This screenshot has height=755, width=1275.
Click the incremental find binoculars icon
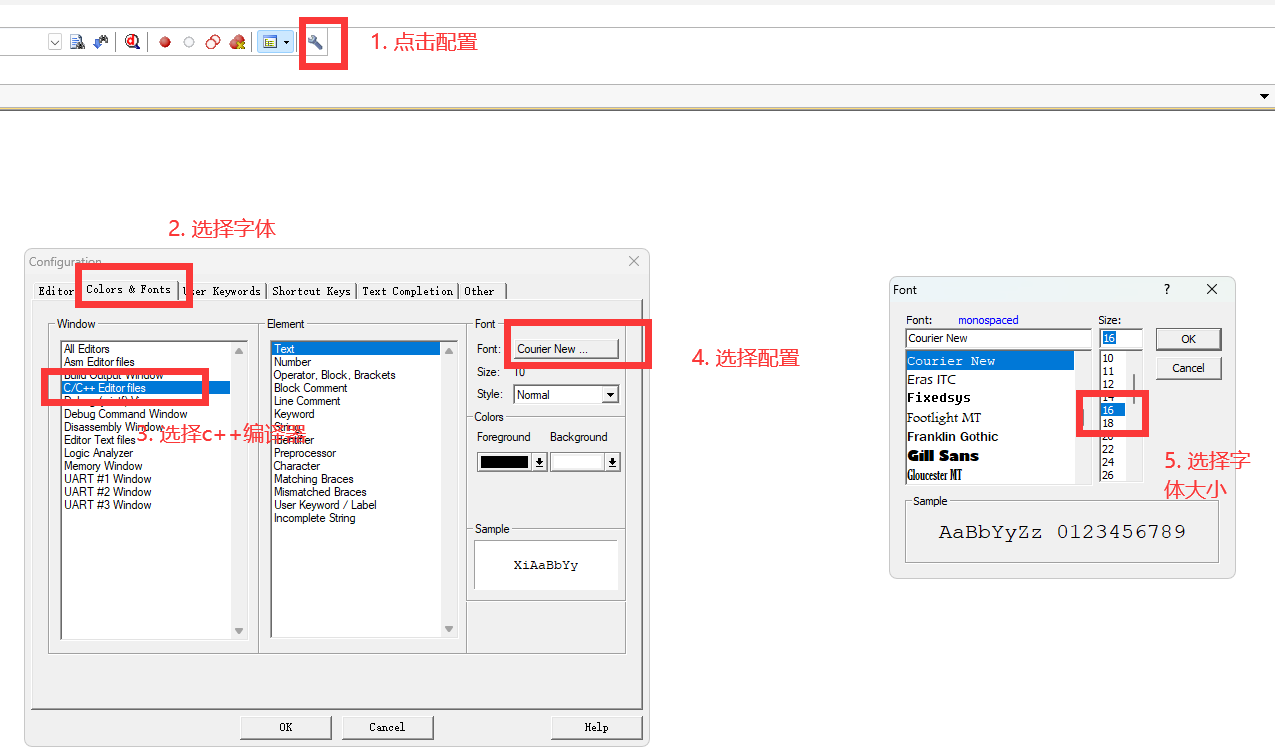coord(100,42)
